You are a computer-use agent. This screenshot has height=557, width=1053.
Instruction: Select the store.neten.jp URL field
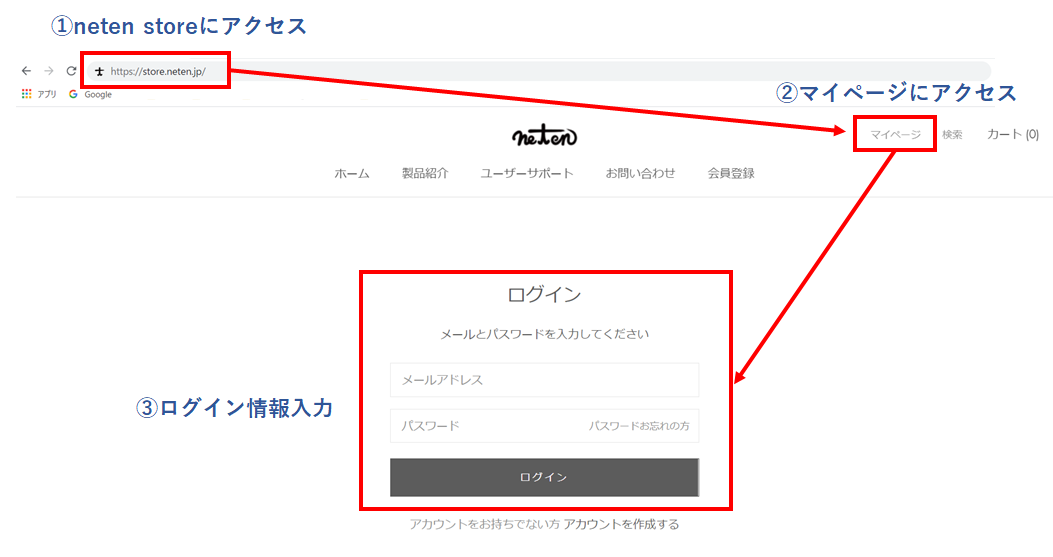click(537, 71)
